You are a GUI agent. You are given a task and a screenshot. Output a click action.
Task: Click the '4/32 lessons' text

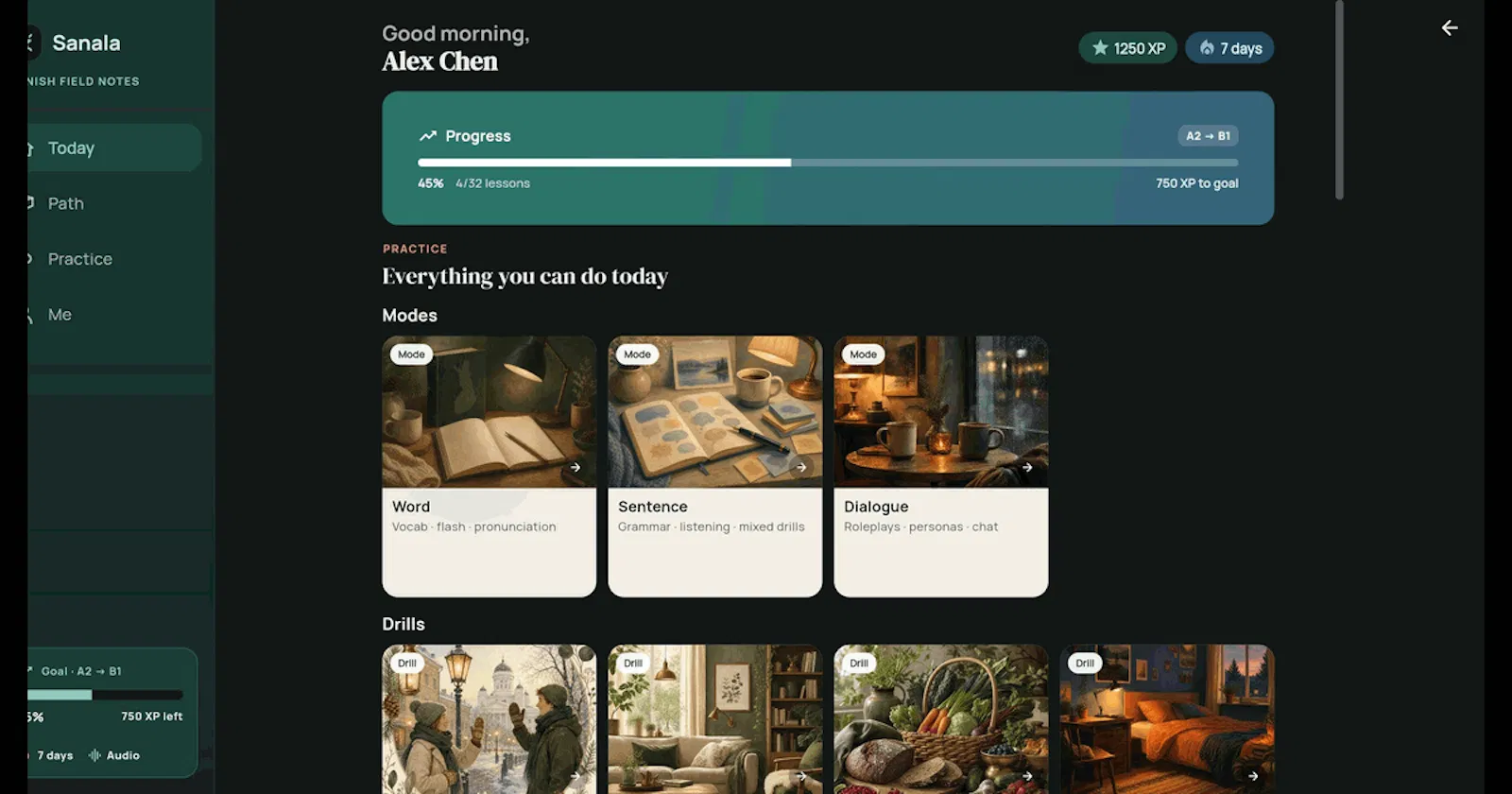tap(492, 183)
